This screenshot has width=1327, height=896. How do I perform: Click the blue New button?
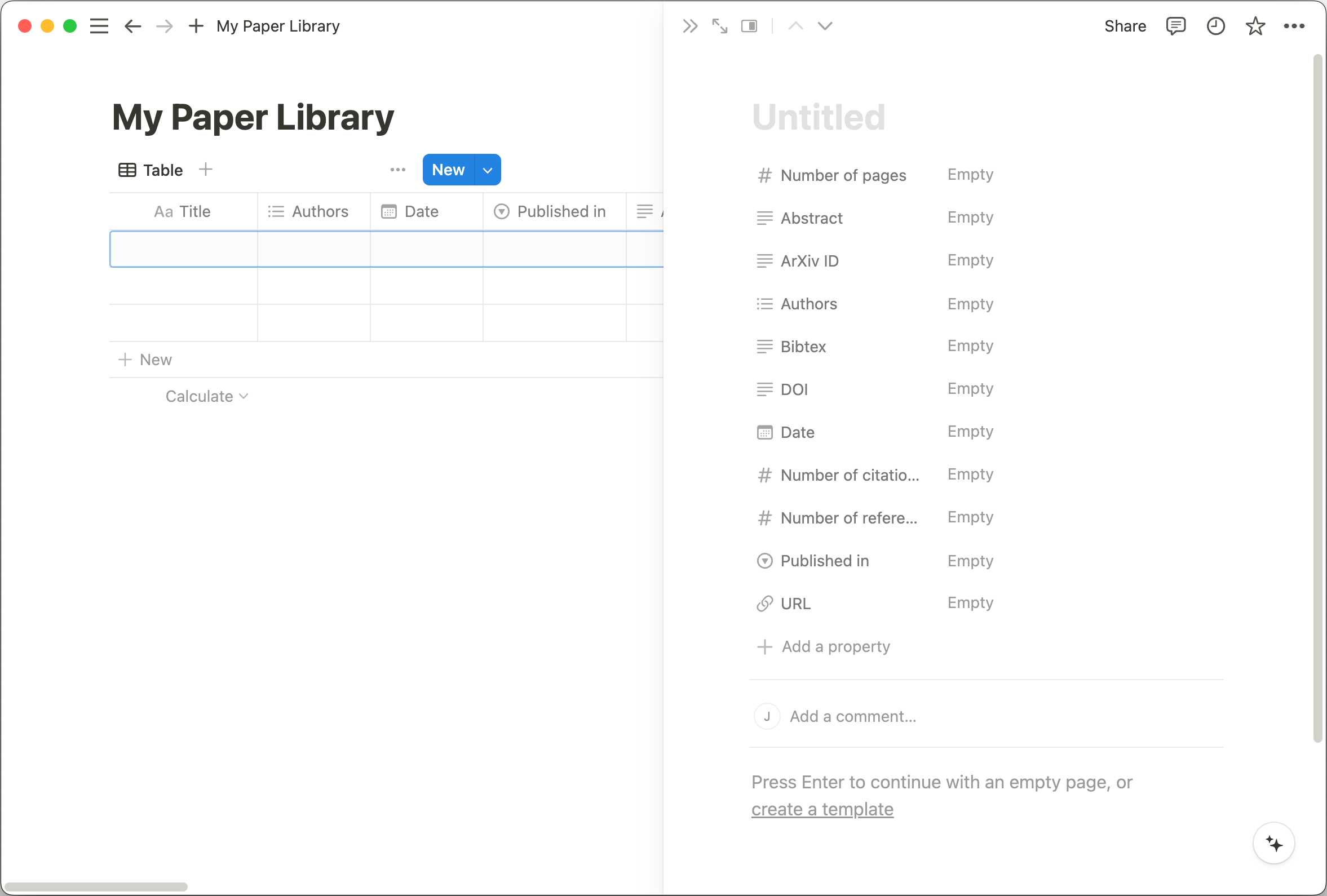pyautogui.click(x=448, y=170)
